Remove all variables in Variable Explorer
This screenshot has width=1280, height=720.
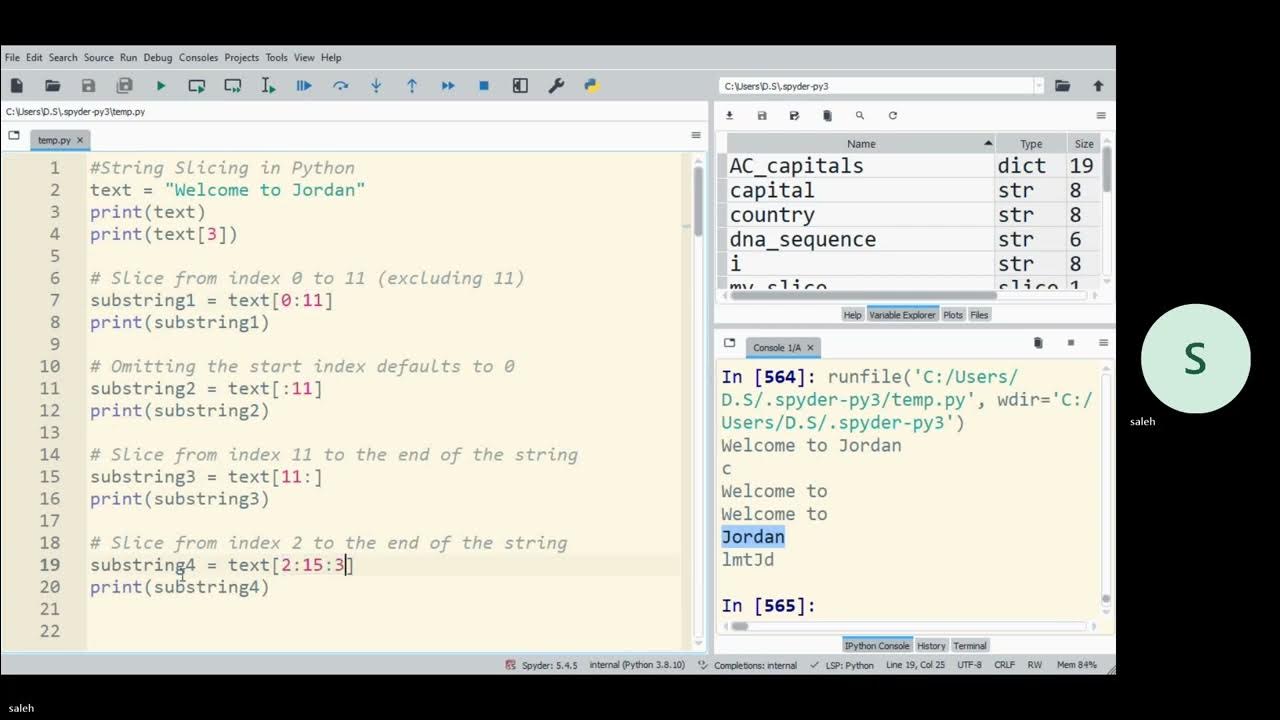(x=827, y=116)
